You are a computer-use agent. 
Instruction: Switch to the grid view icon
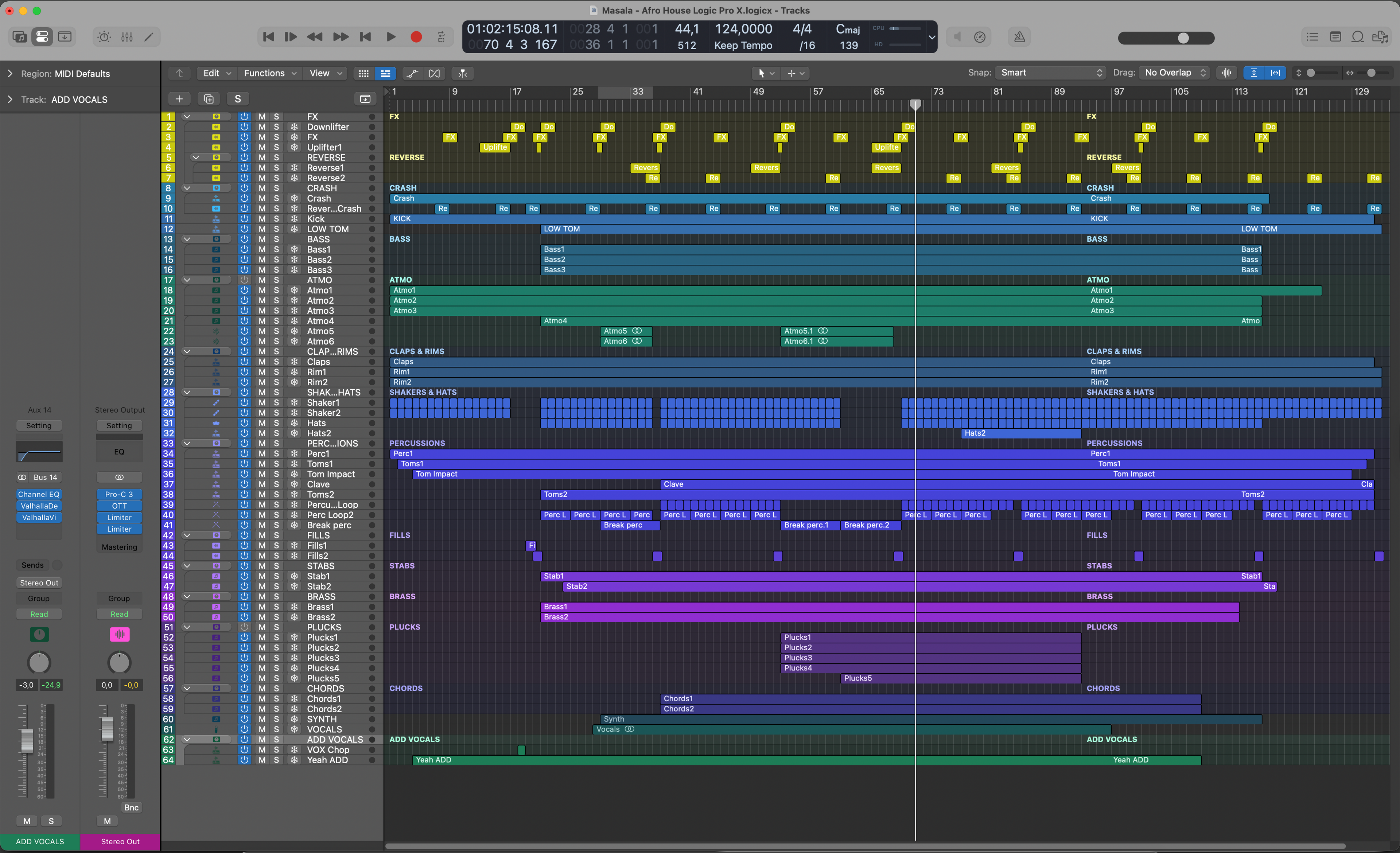pyautogui.click(x=363, y=73)
